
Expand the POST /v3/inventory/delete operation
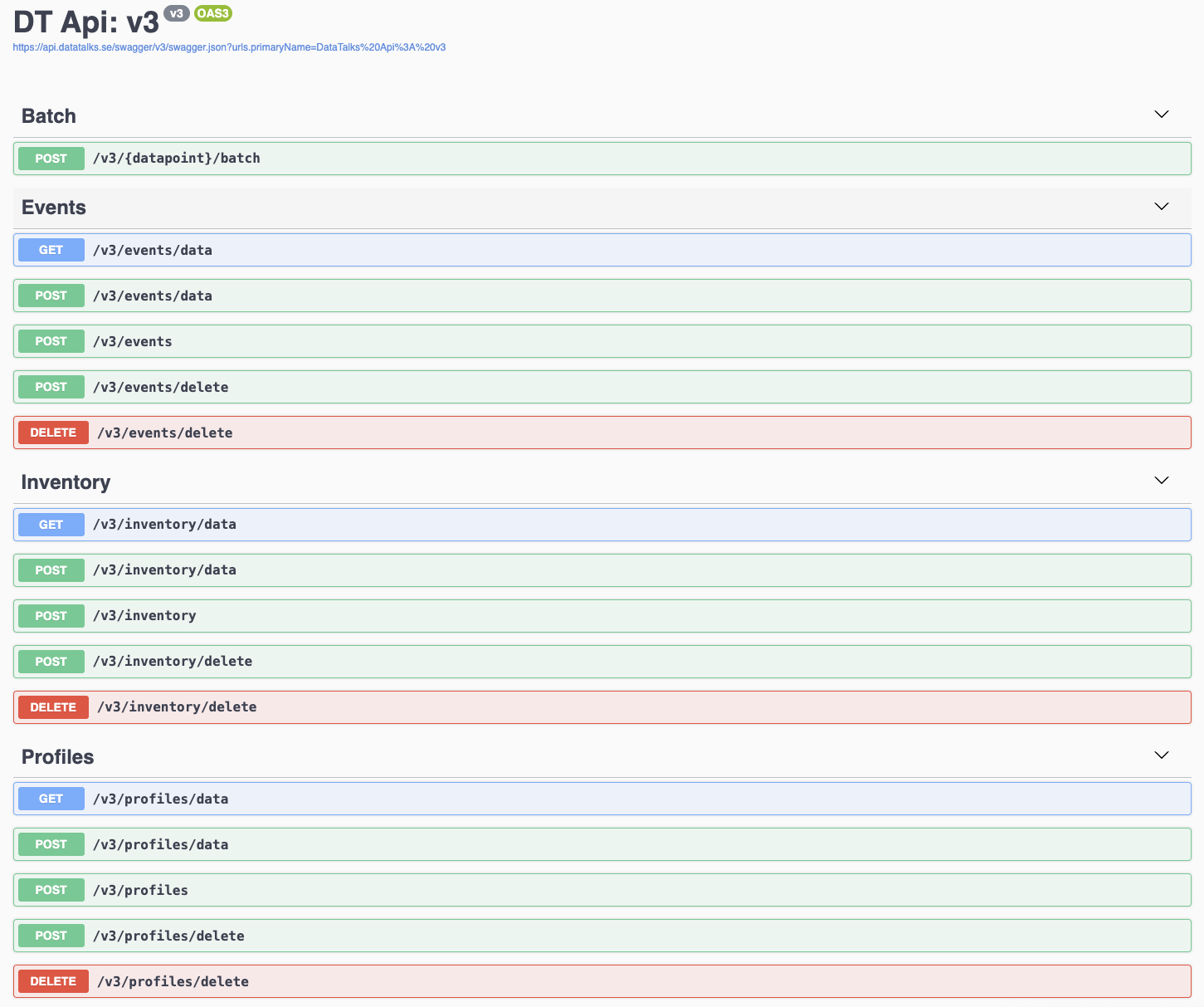pos(602,662)
